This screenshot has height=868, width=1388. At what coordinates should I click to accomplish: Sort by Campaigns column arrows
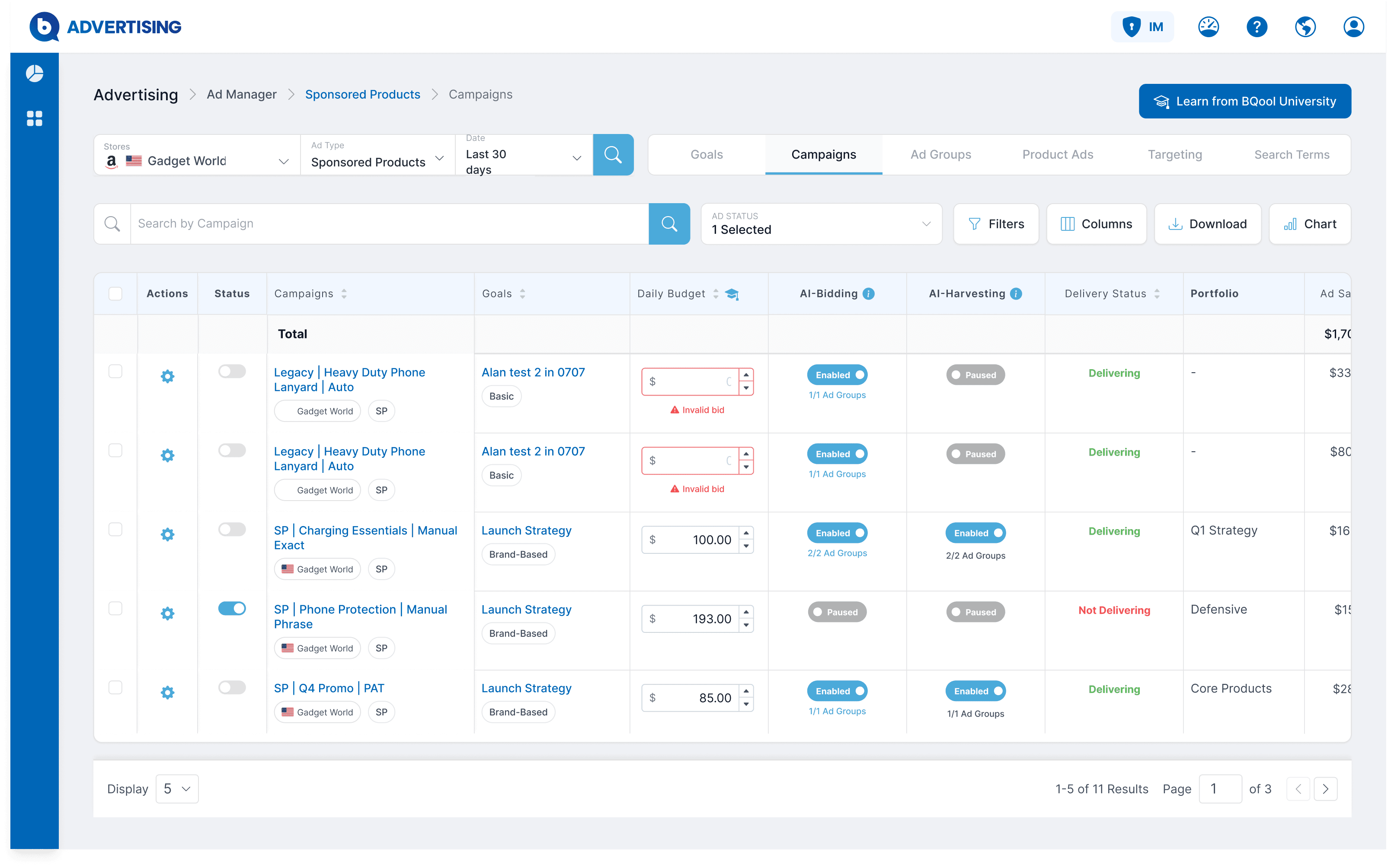(344, 294)
